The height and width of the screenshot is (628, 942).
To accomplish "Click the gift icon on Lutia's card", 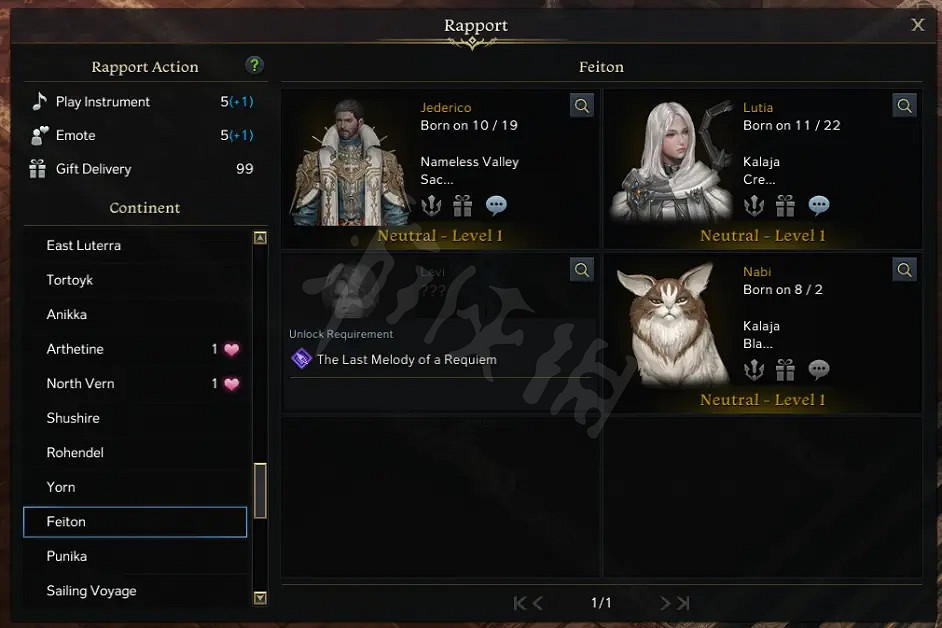I will point(785,206).
